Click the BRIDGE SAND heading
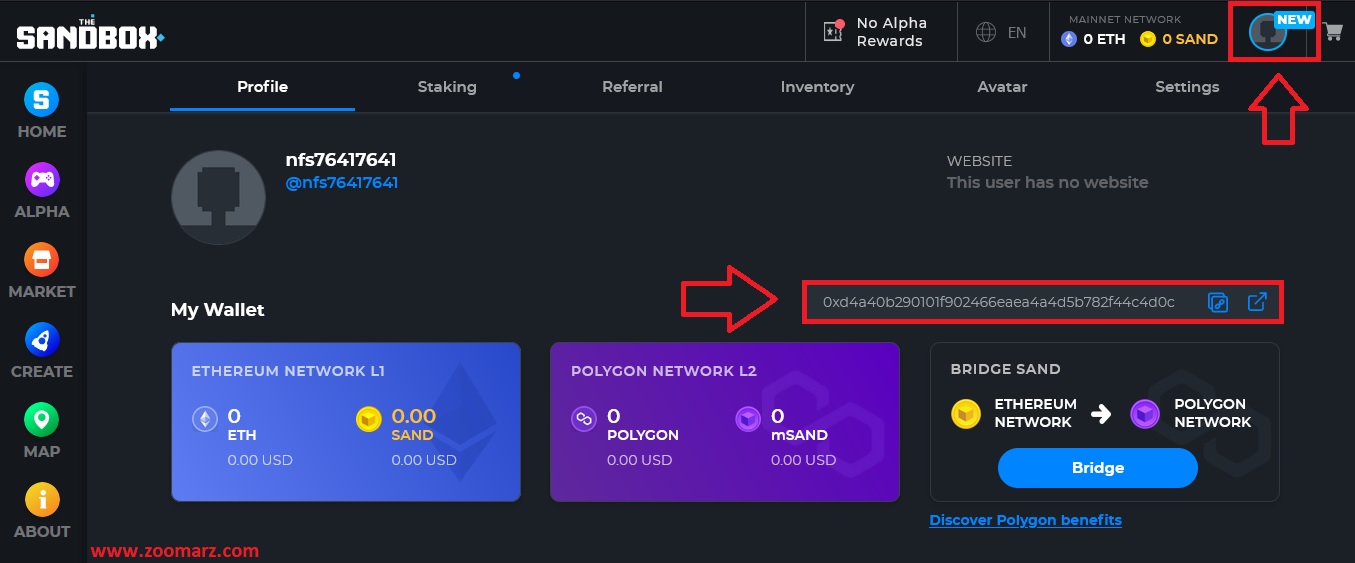Viewport: 1355px width, 563px height. (1005, 369)
